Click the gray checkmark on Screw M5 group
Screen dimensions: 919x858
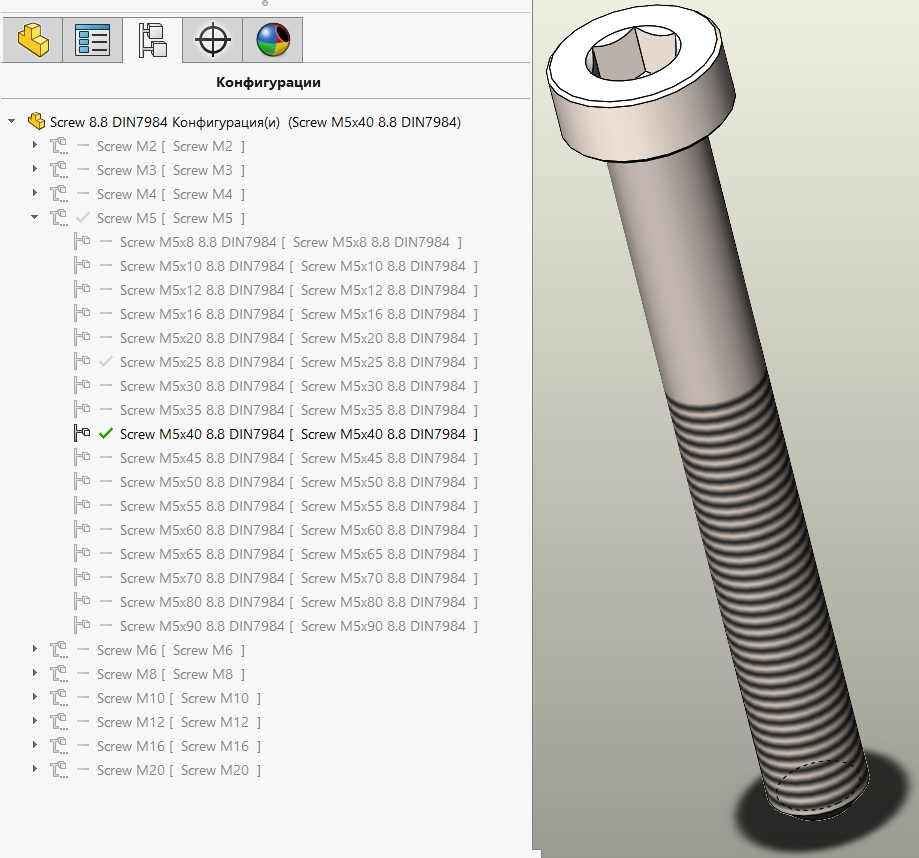coord(83,218)
